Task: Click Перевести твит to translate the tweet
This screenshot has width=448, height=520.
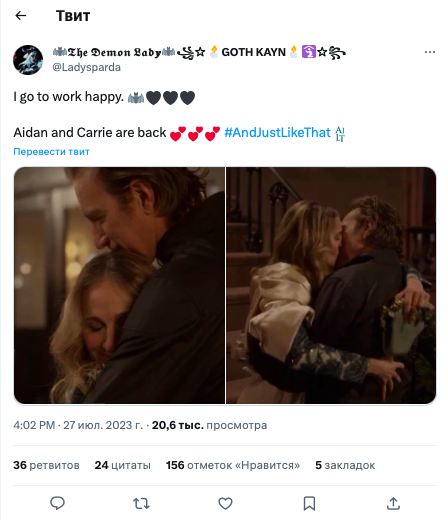Action: click(x=51, y=152)
